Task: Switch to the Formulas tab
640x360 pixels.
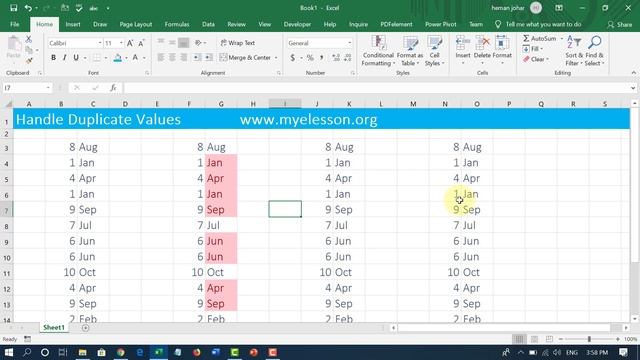Action: click(x=177, y=24)
